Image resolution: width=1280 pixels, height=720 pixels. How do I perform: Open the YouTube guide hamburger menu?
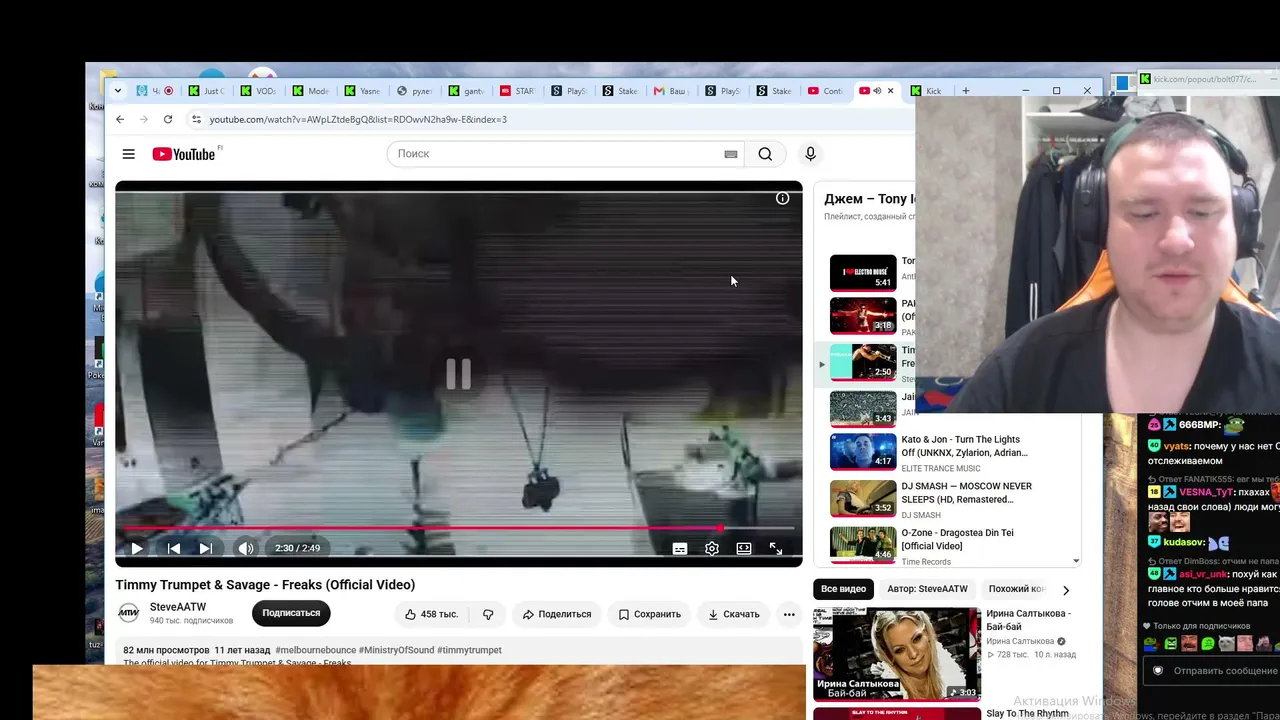pos(129,154)
